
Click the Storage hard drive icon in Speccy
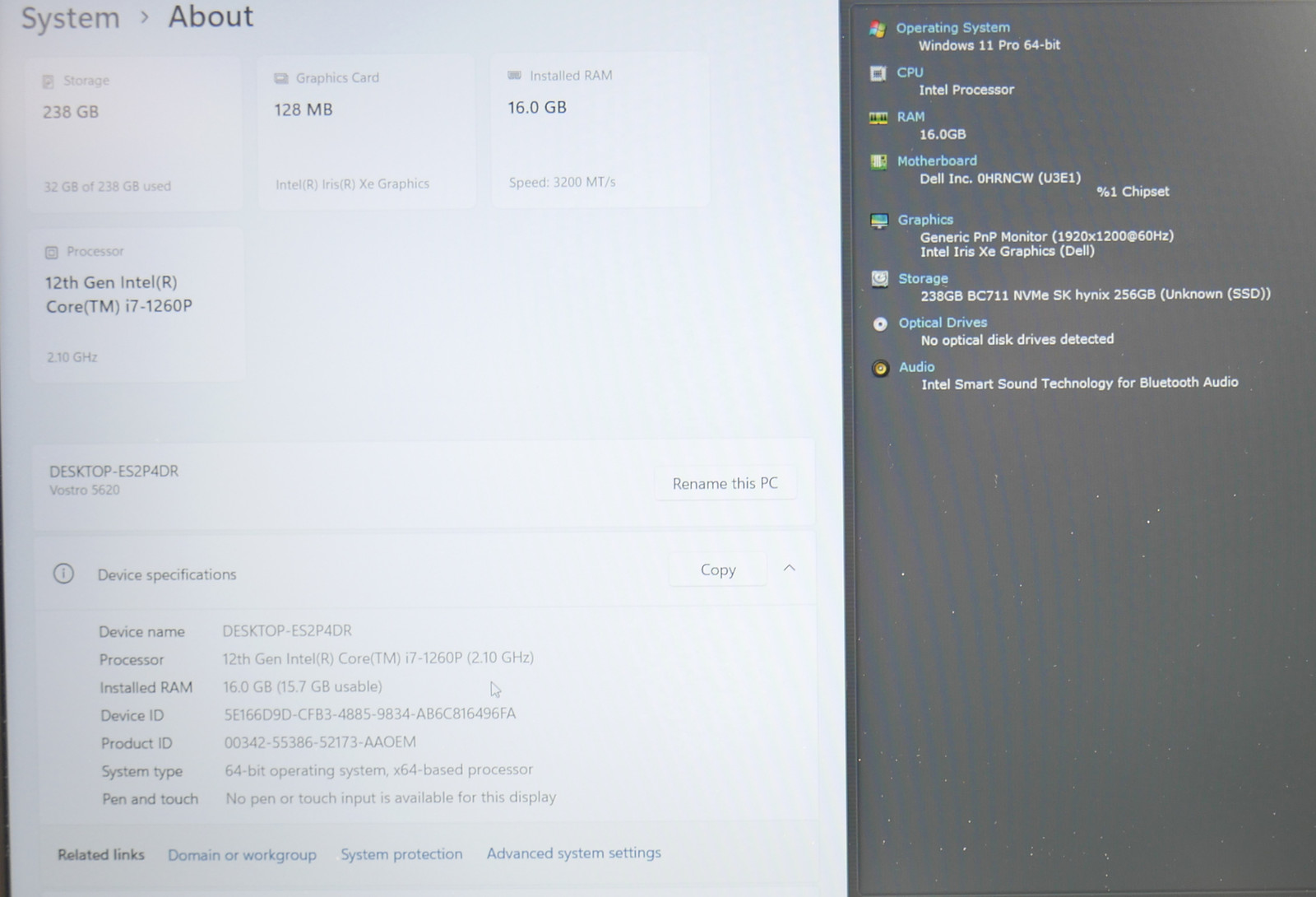click(879, 279)
